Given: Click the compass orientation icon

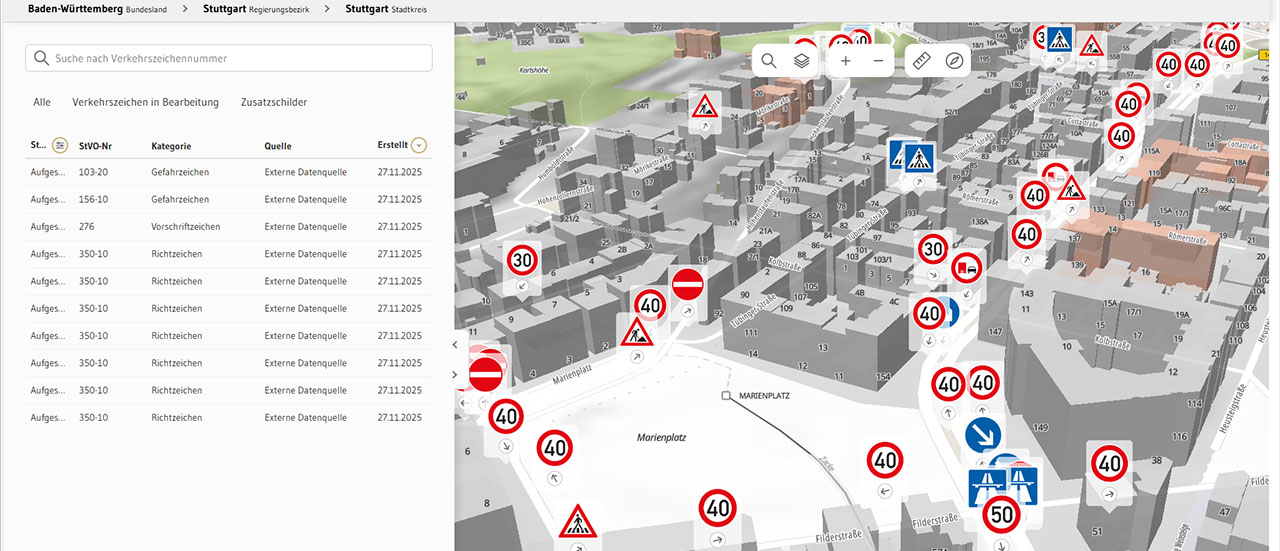Looking at the screenshot, I should tap(955, 60).
